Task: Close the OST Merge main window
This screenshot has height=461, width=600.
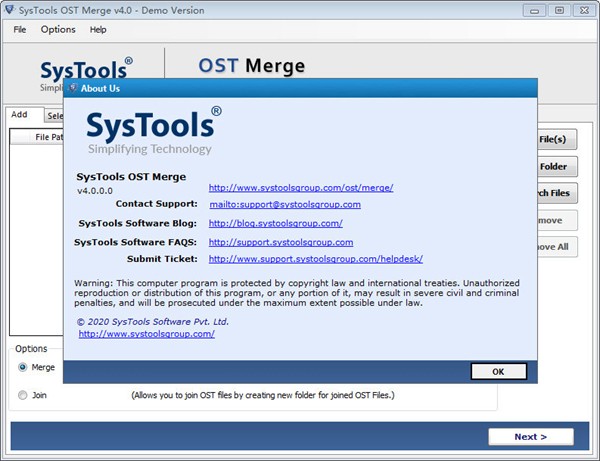Action: [x=584, y=10]
